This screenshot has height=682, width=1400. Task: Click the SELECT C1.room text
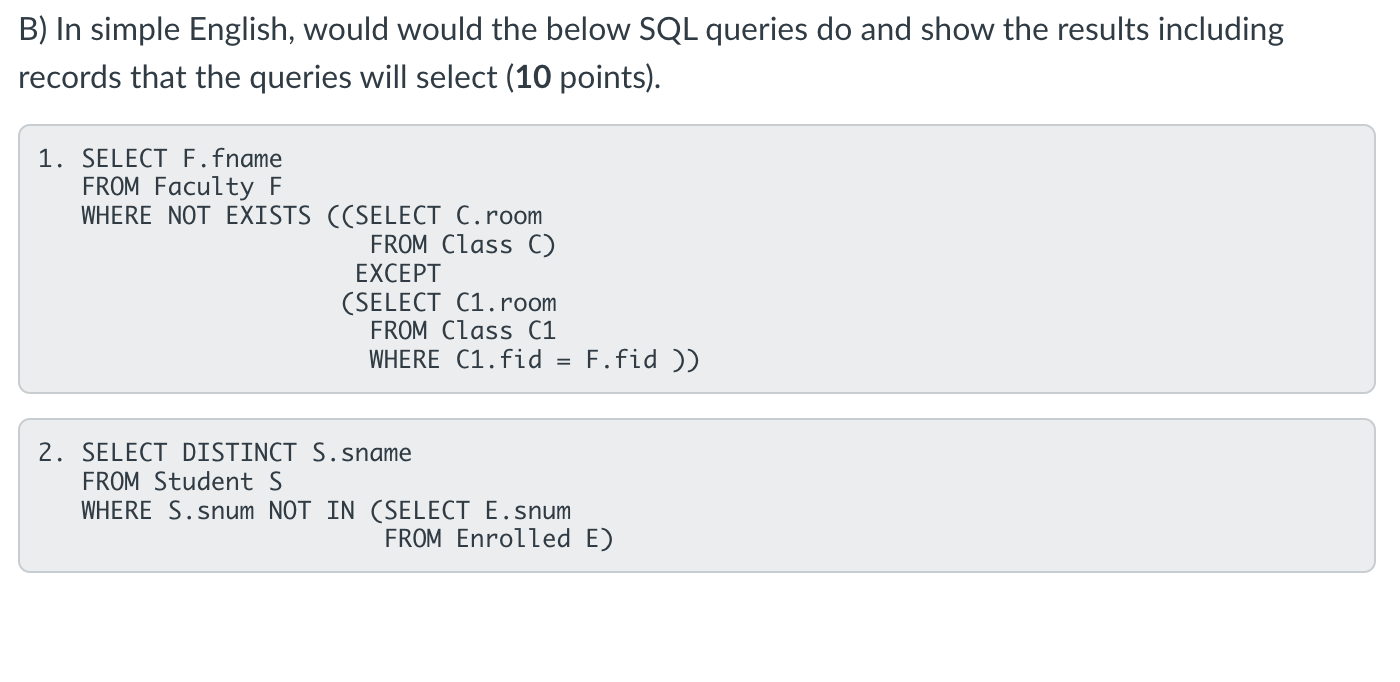click(456, 302)
